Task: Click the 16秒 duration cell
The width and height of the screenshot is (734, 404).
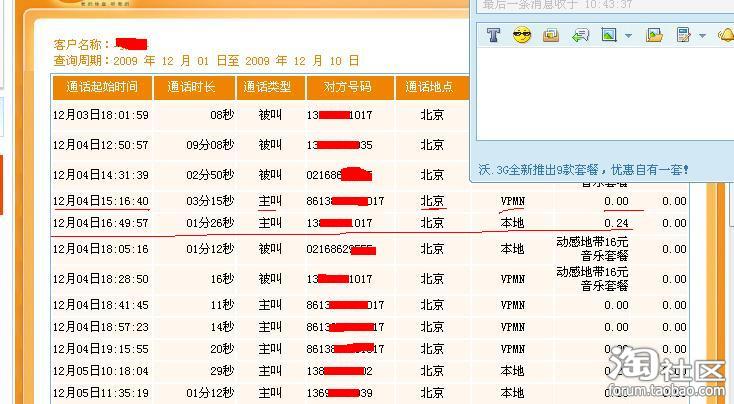Action: (222, 279)
